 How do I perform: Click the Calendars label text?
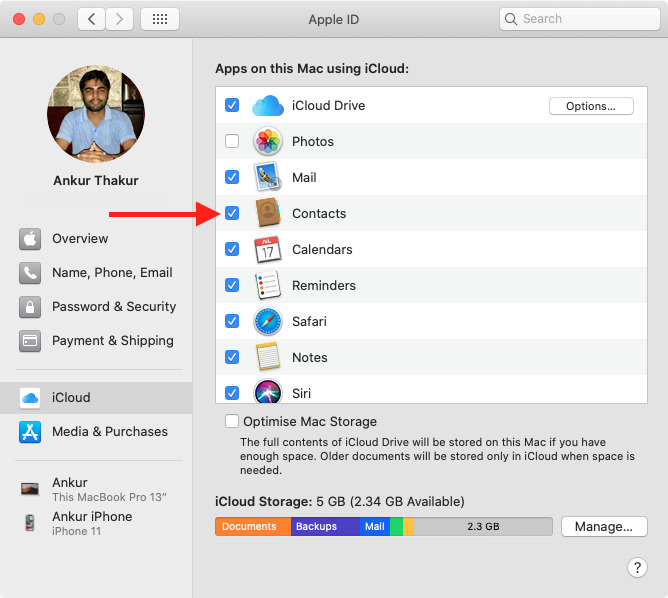click(322, 249)
